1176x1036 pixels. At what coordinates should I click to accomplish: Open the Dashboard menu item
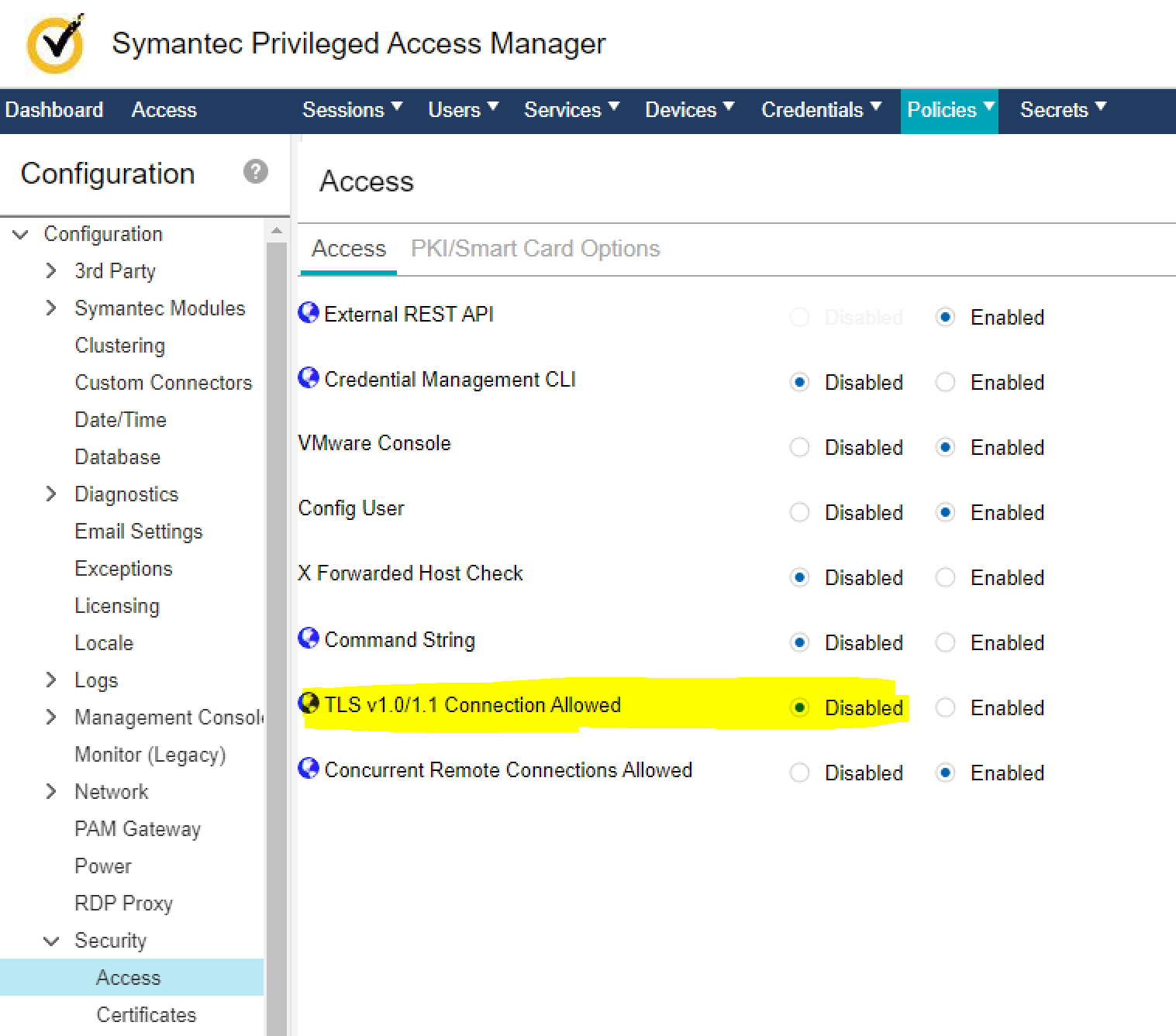(54, 110)
